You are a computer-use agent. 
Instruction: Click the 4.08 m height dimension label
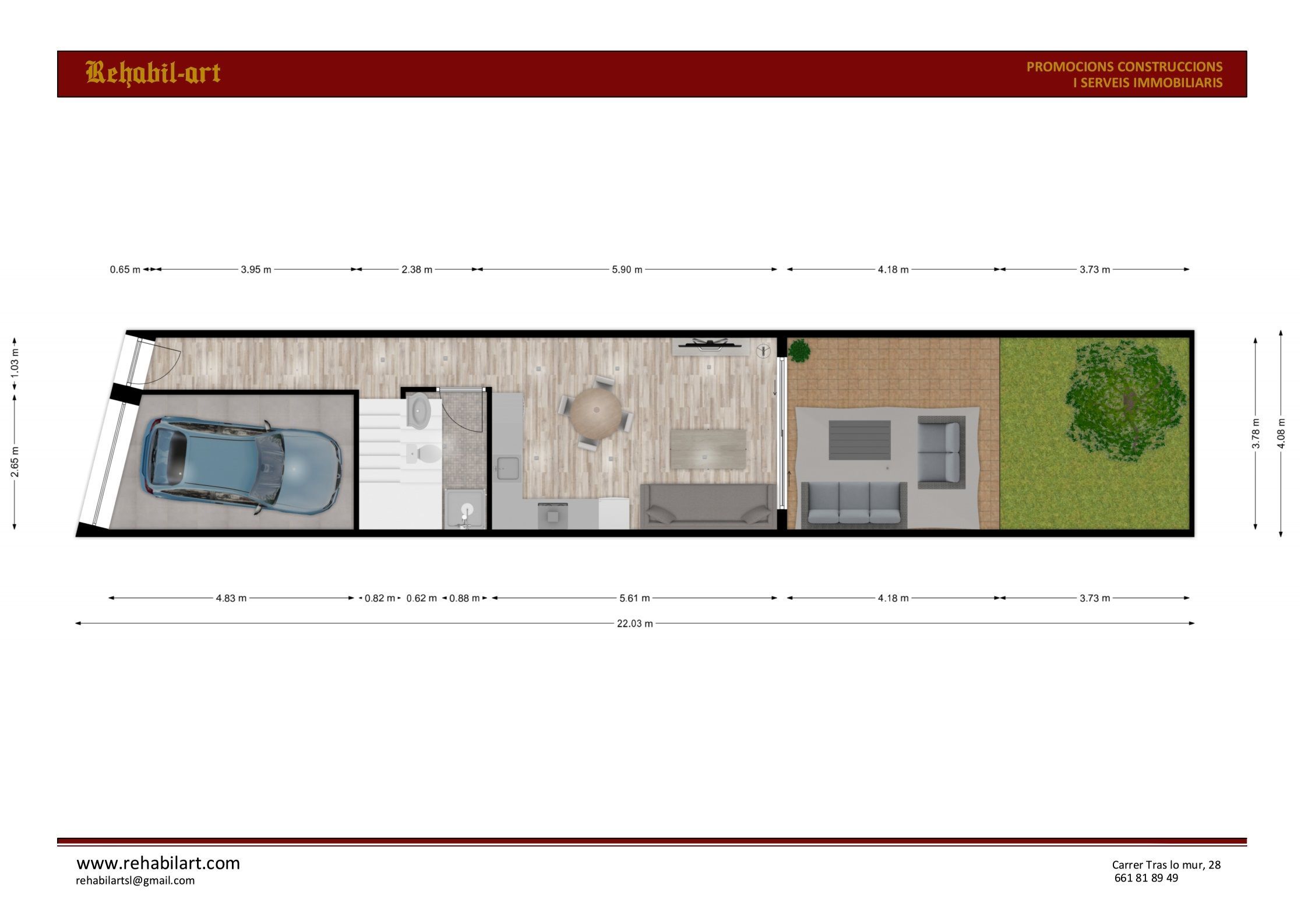tap(1281, 433)
